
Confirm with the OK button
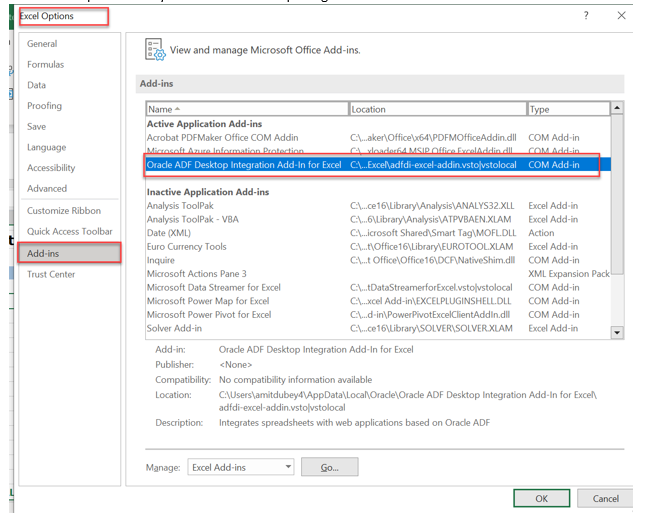pos(541,498)
